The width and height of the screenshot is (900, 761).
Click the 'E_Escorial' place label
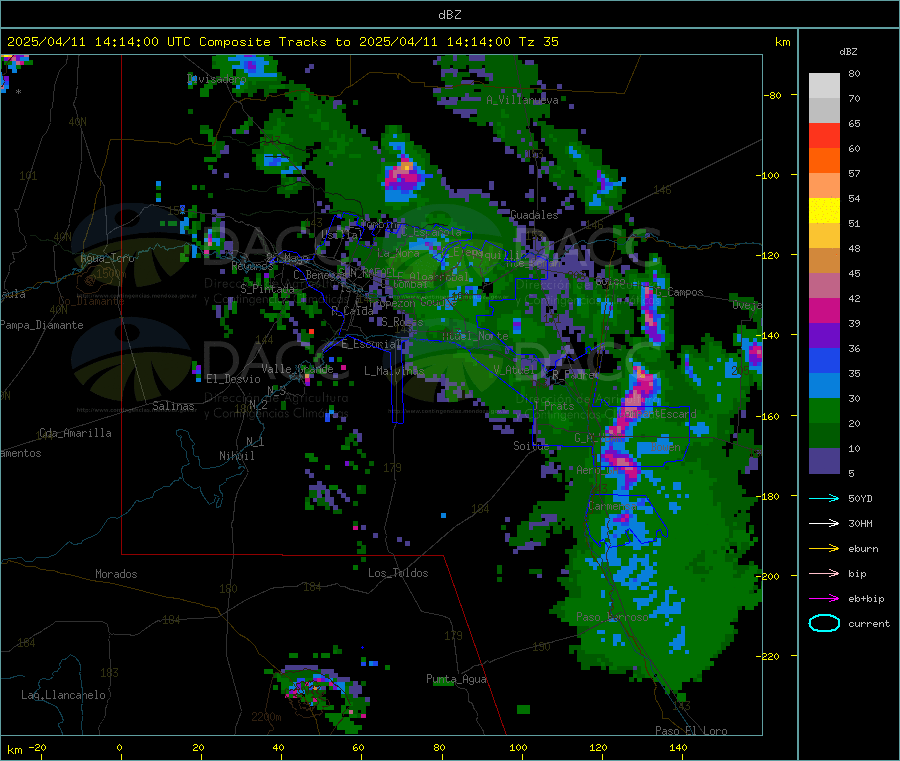371,344
